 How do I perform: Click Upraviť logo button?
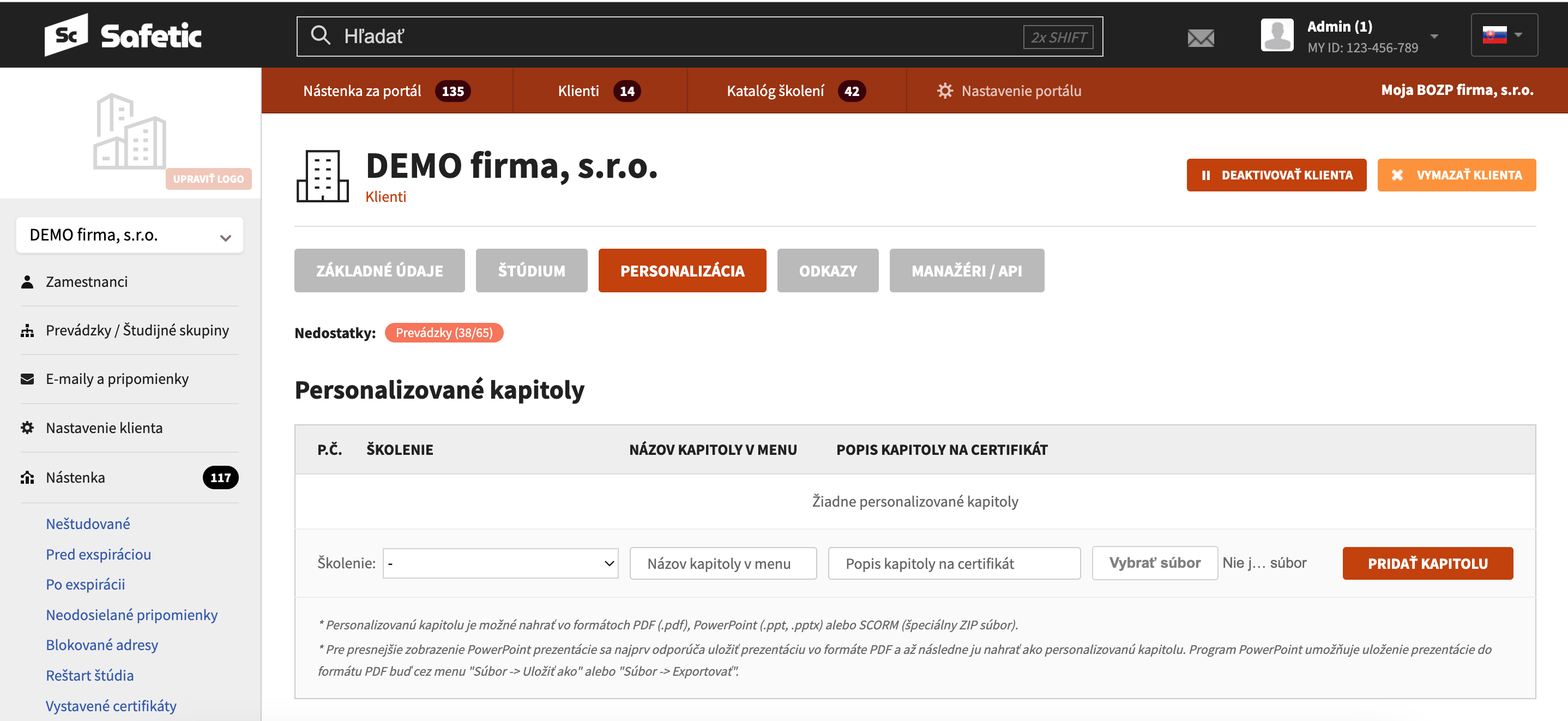(208, 178)
